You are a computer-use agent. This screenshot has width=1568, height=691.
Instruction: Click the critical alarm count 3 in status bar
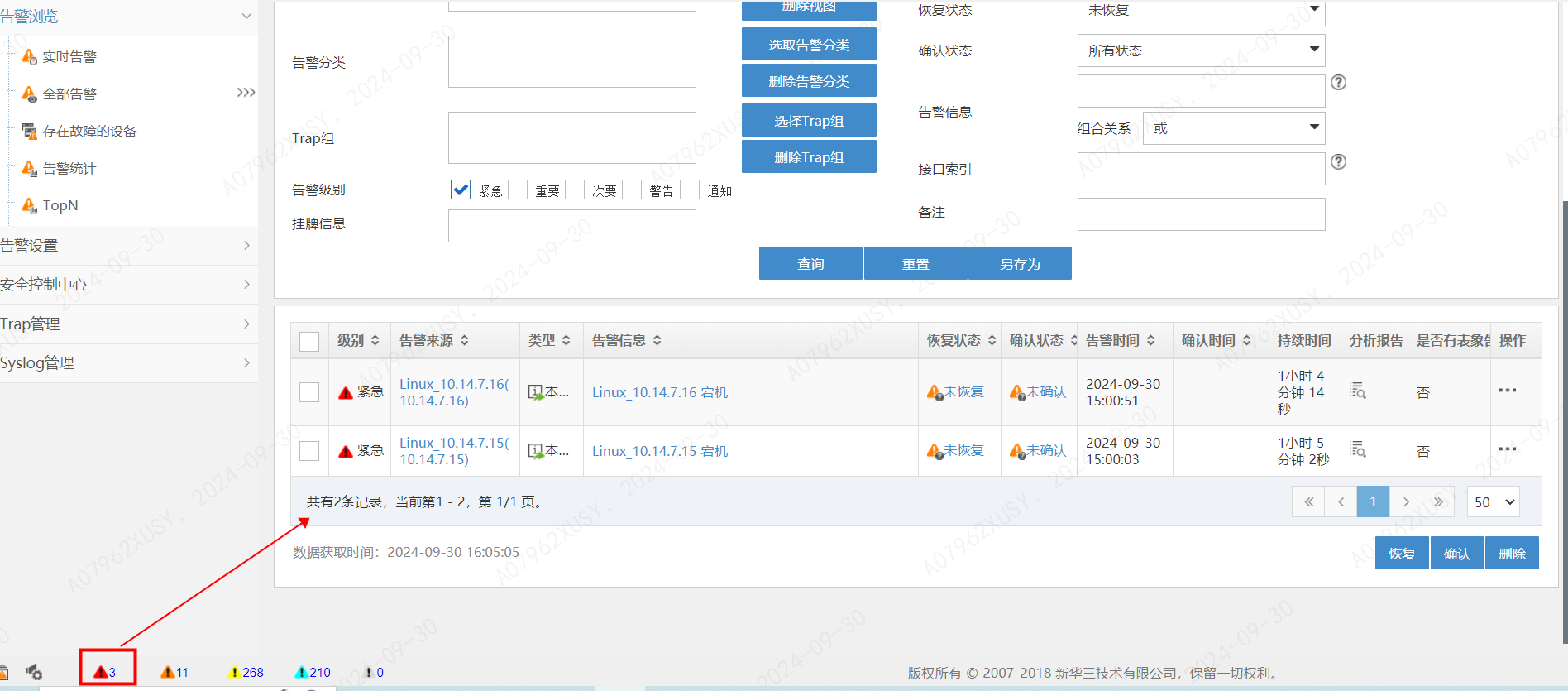(105, 672)
